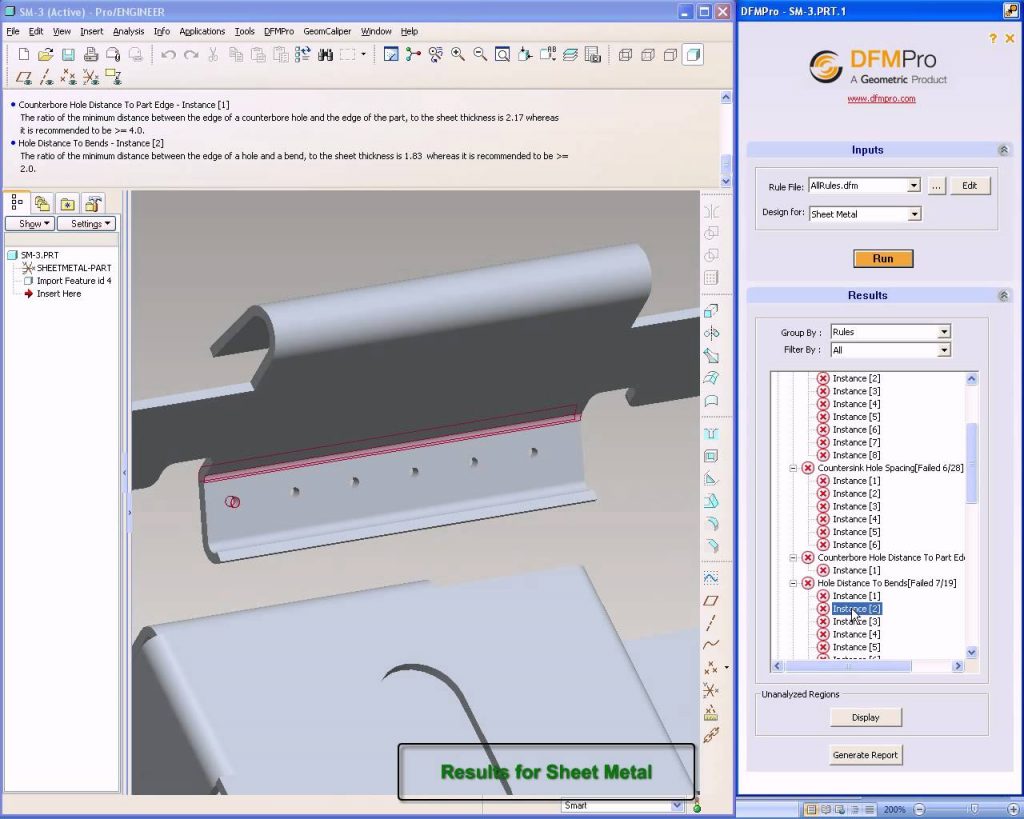Switch to No Hidden display style

670,55
